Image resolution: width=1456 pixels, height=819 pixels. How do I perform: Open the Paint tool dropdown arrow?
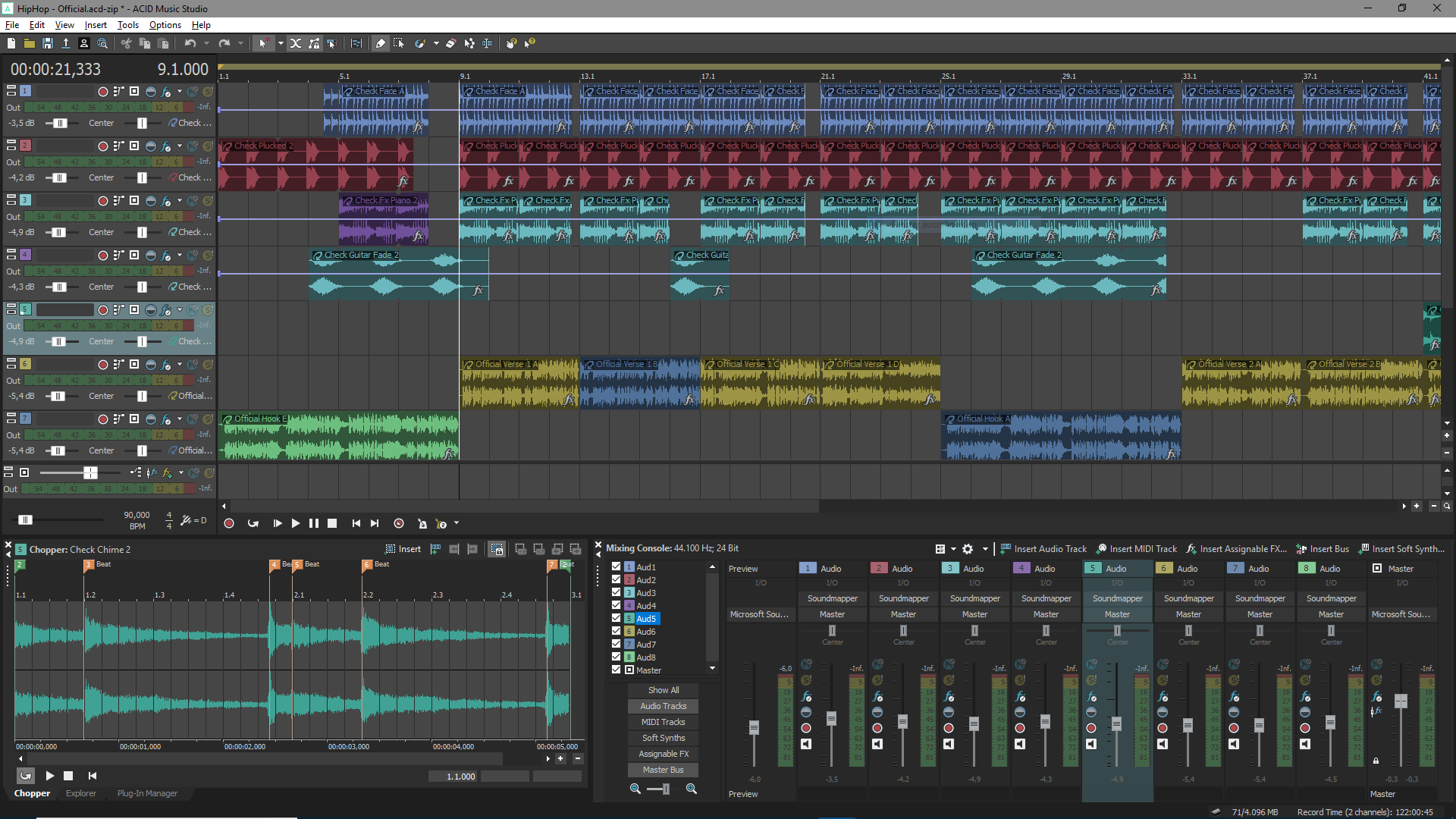click(436, 43)
